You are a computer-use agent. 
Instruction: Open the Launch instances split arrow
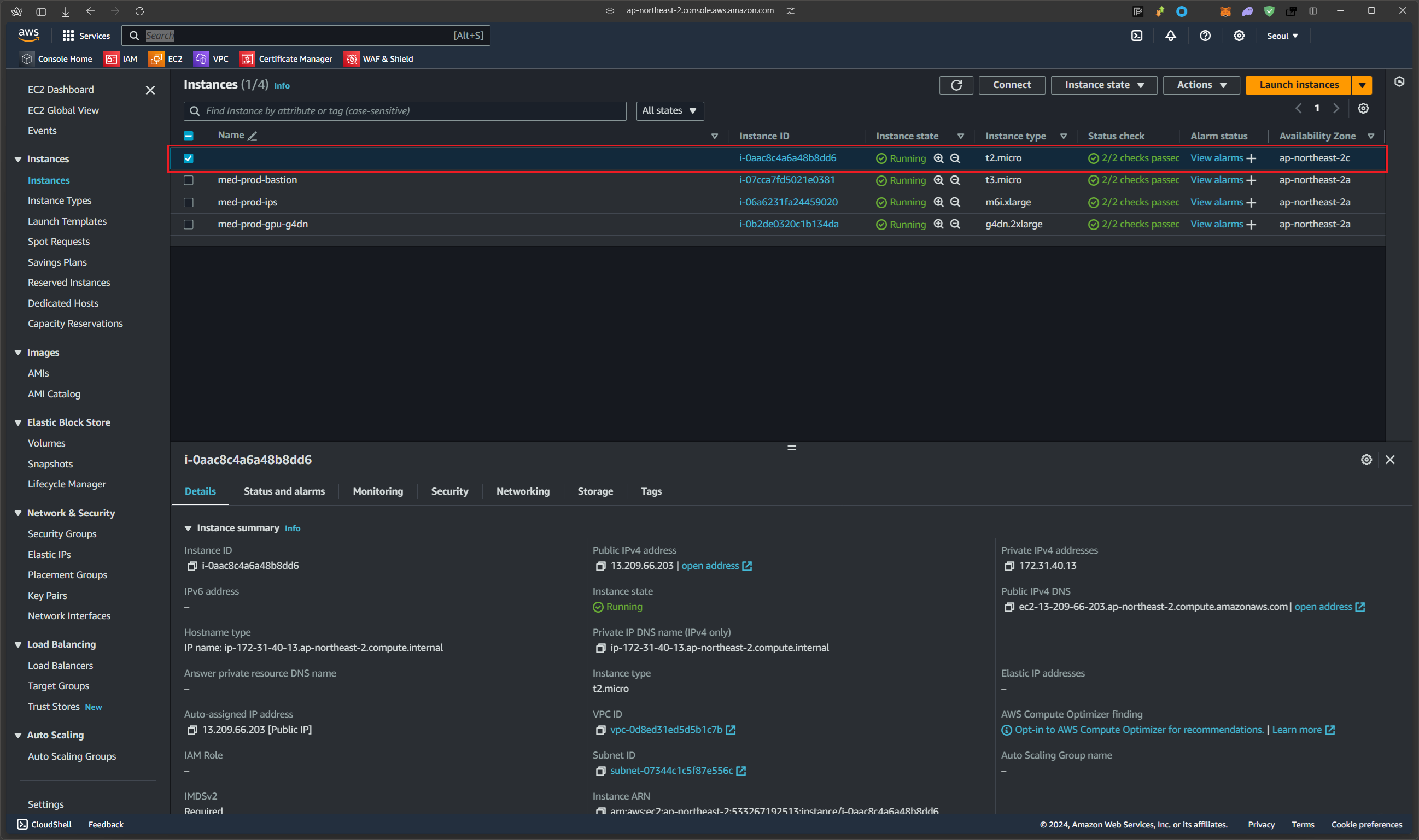[x=1362, y=85]
